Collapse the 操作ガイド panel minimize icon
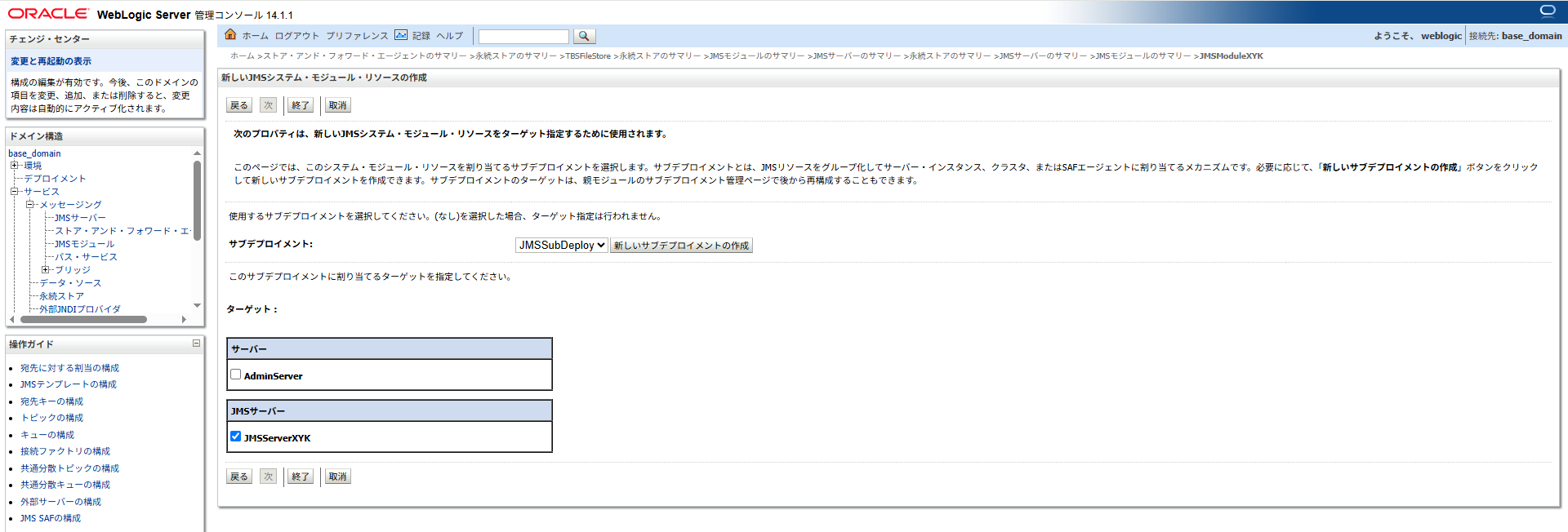The height and width of the screenshot is (532, 1568). (196, 344)
